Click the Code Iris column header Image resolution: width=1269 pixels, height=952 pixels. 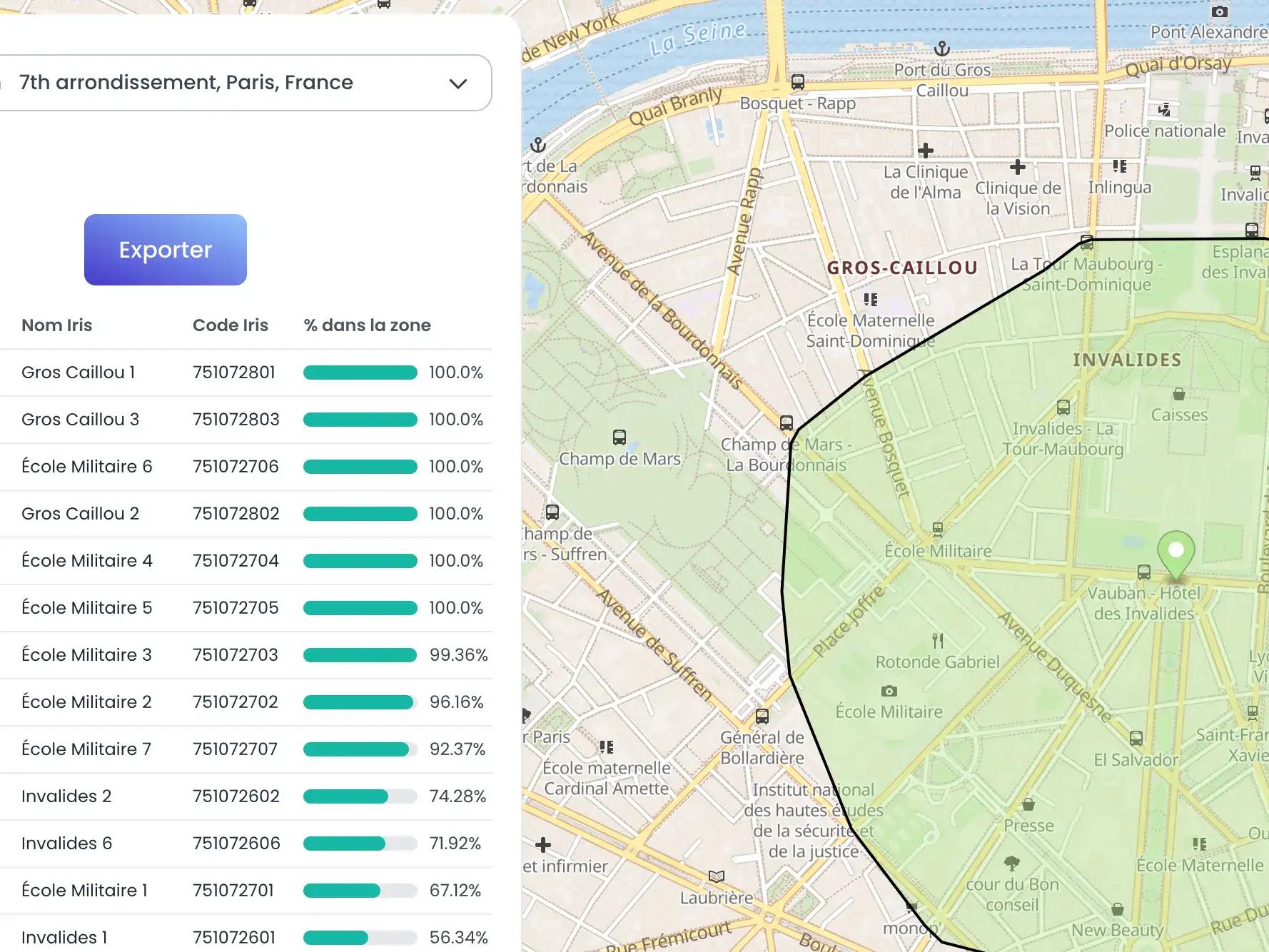pos(230,325)
